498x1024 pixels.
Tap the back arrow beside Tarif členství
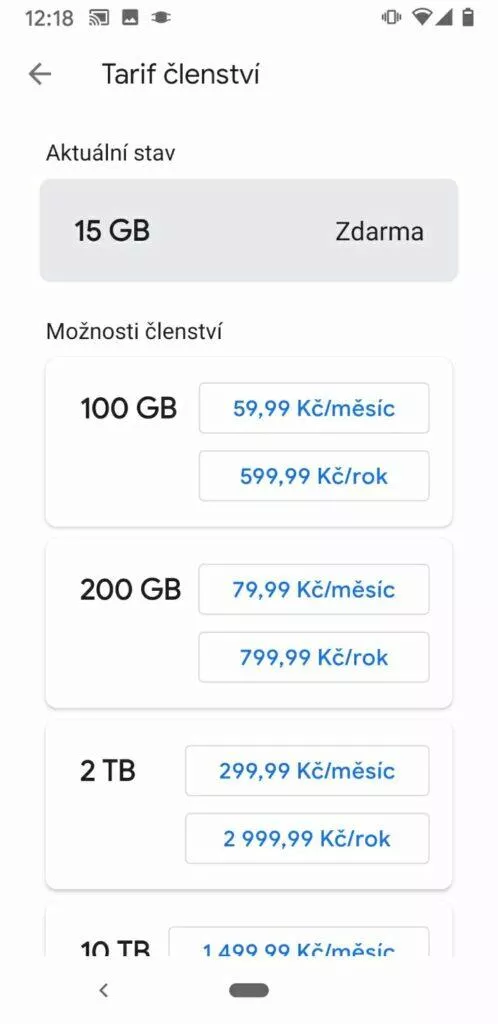coord(40,74)
